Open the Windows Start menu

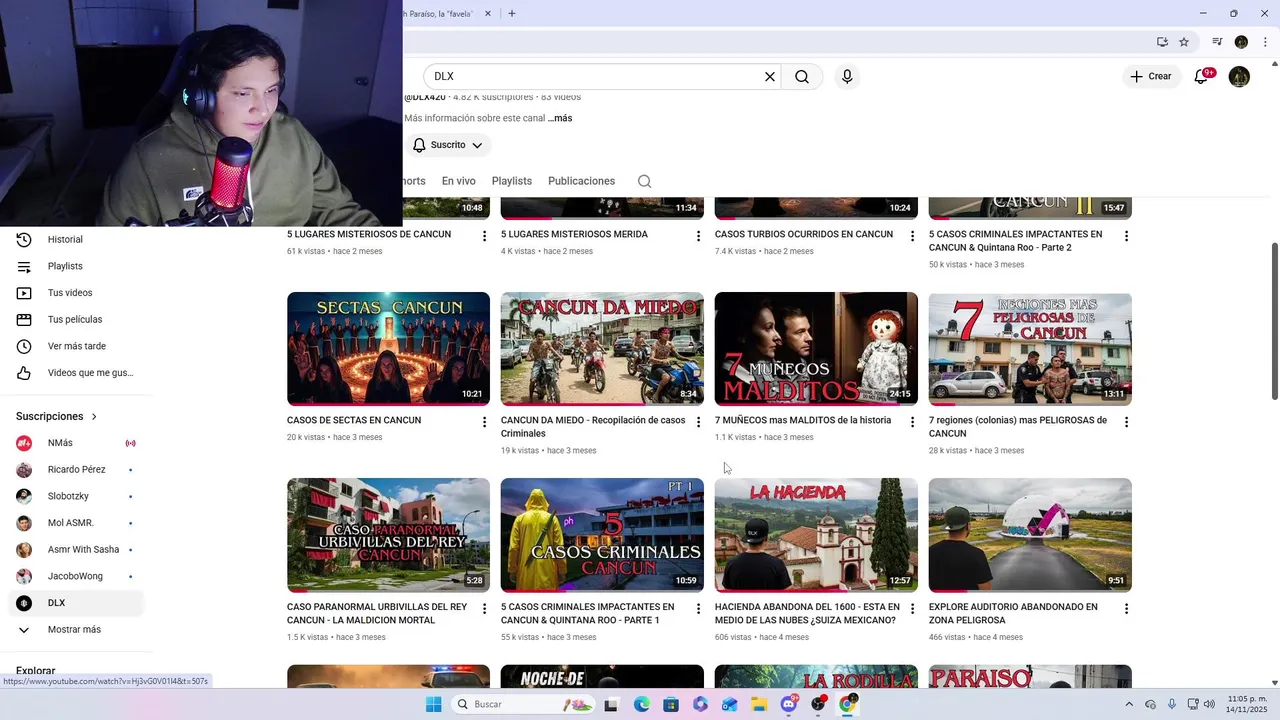pos(433,704)
